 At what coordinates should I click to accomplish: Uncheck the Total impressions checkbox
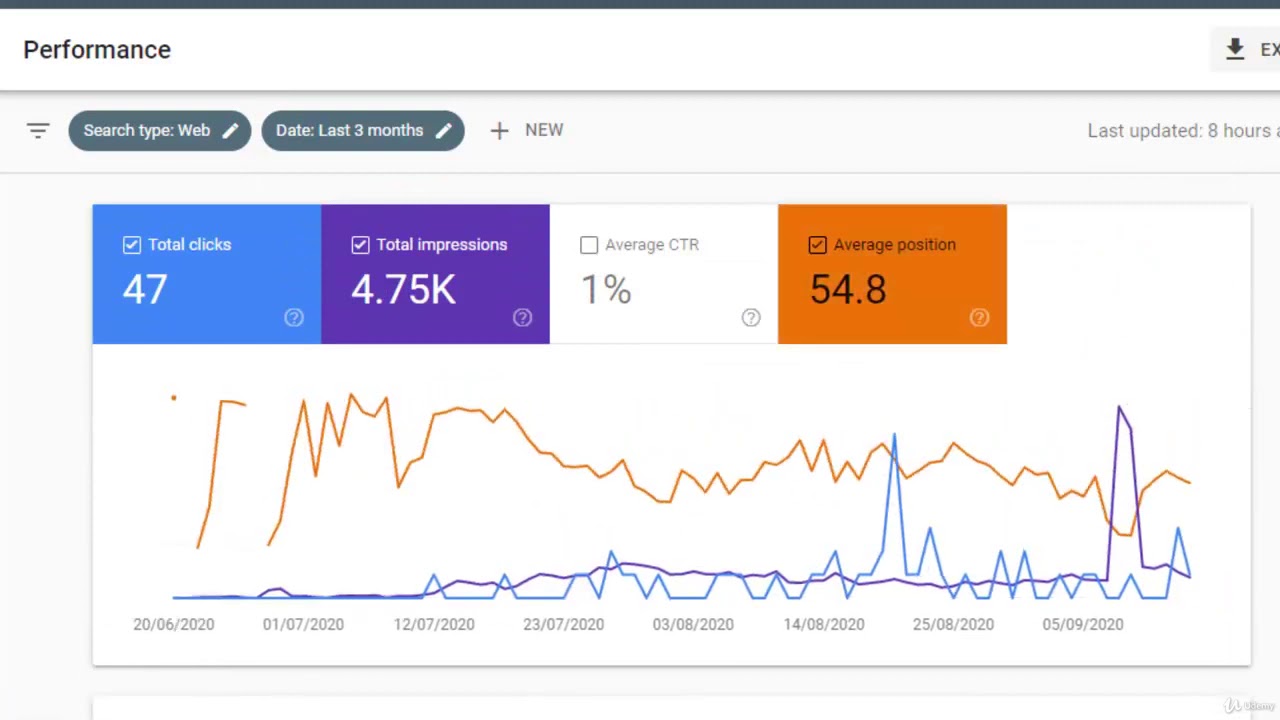[360, 245]
